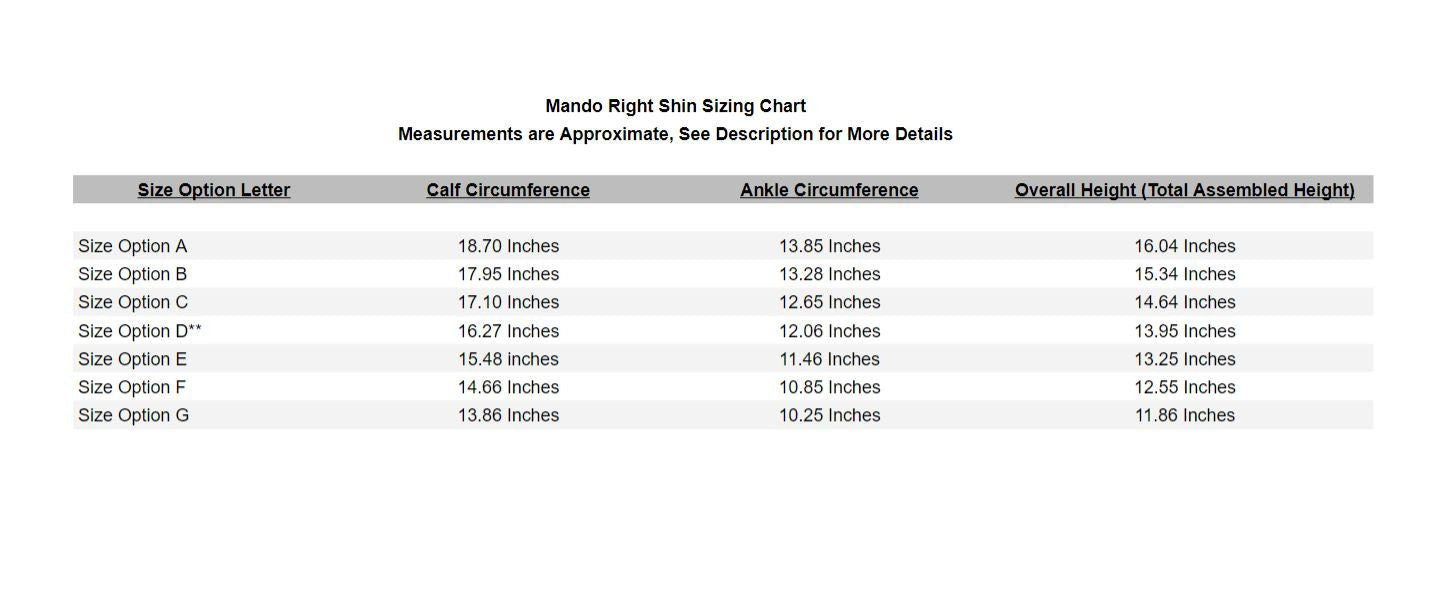
Task: Select the Size Option G row label
Action: pos(134,415)
